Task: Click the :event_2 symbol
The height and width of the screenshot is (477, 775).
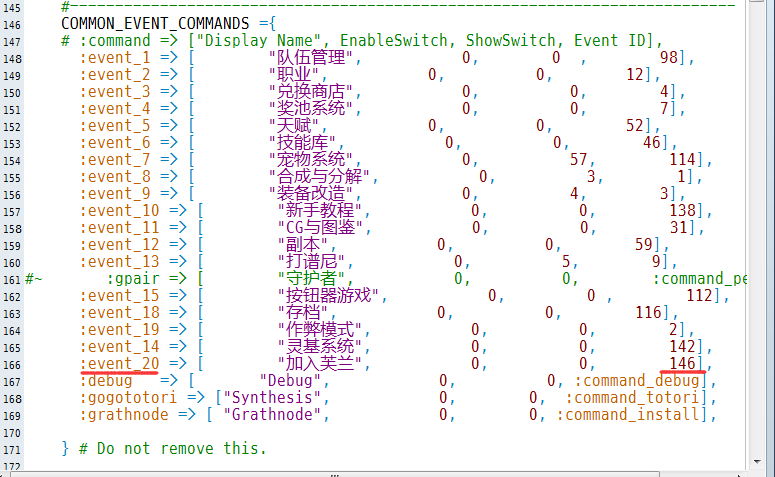Action: (115, 75)
